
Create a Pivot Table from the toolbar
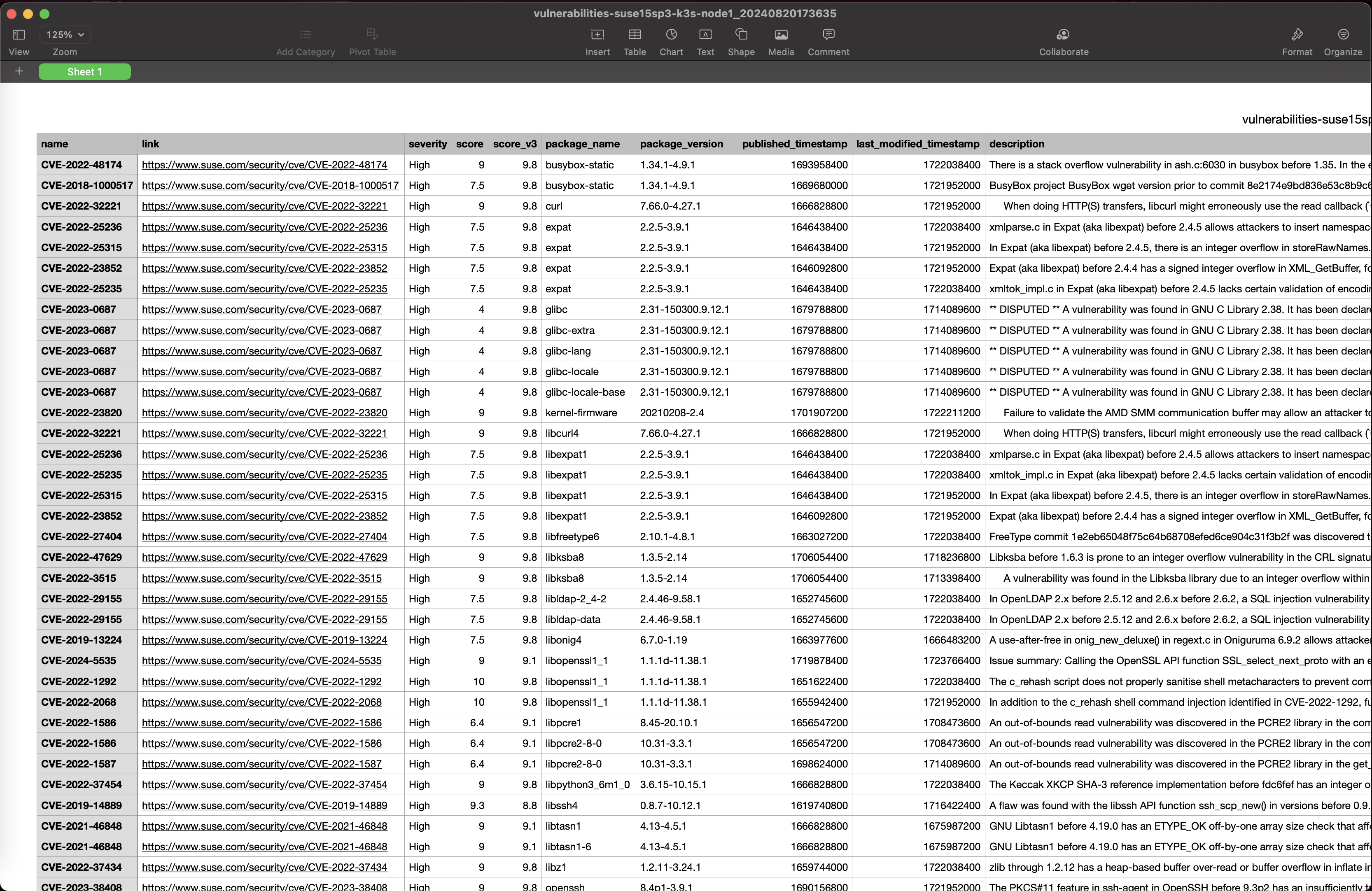pyautogui.click(x=372, y=35)
